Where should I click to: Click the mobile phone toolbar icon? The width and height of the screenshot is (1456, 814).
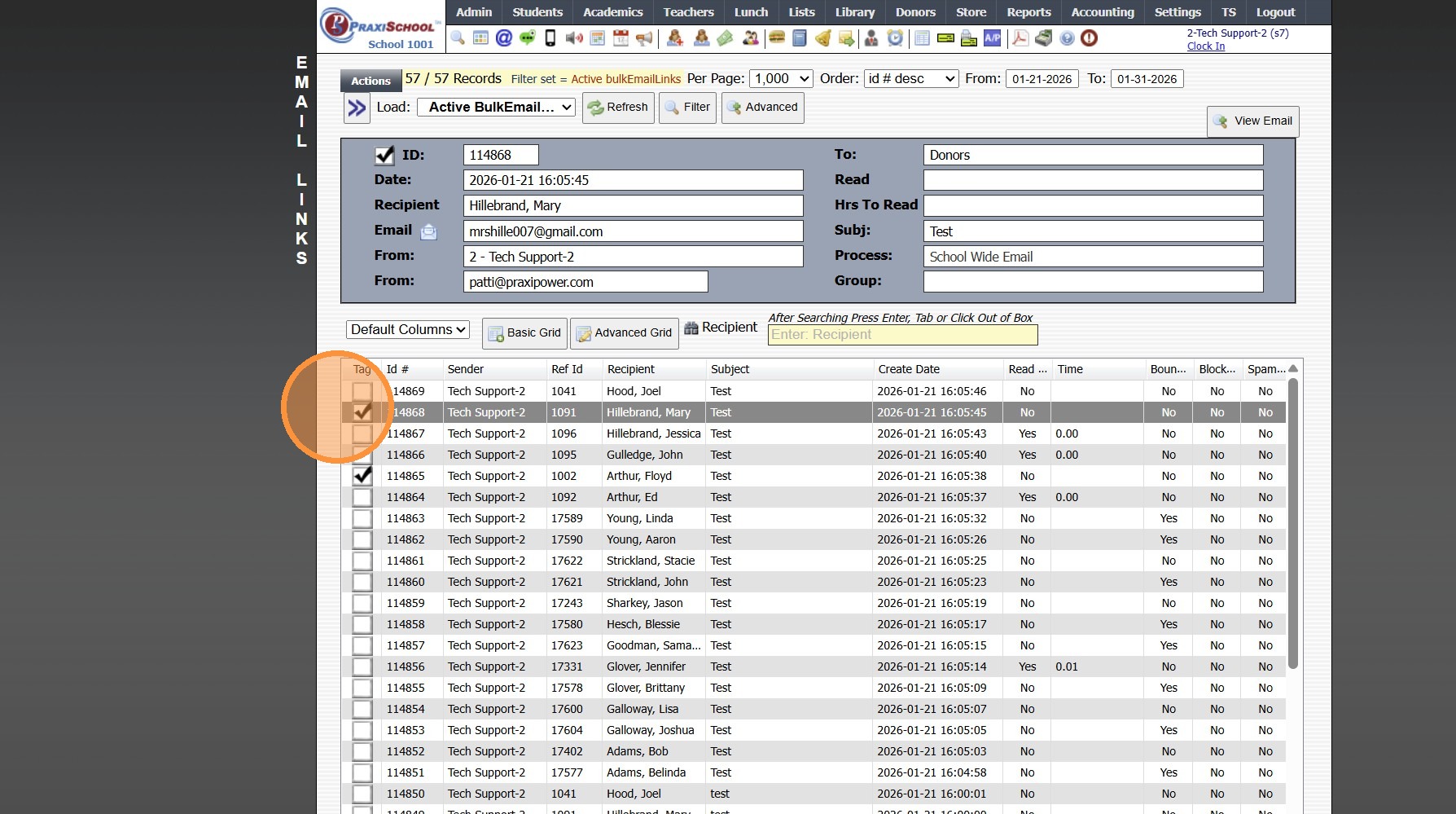(550, 38)
